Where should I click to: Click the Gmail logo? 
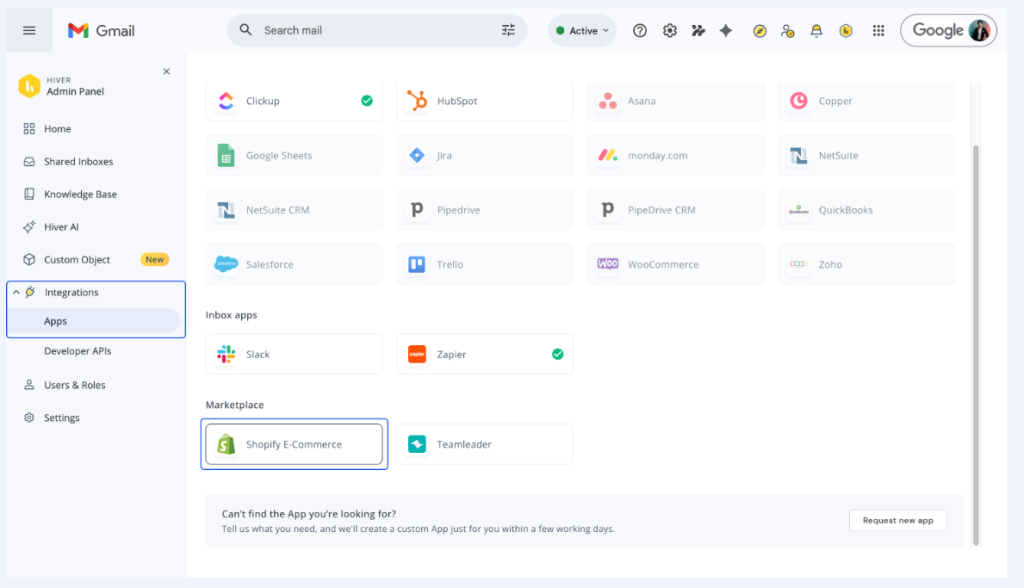pos(101,31)
